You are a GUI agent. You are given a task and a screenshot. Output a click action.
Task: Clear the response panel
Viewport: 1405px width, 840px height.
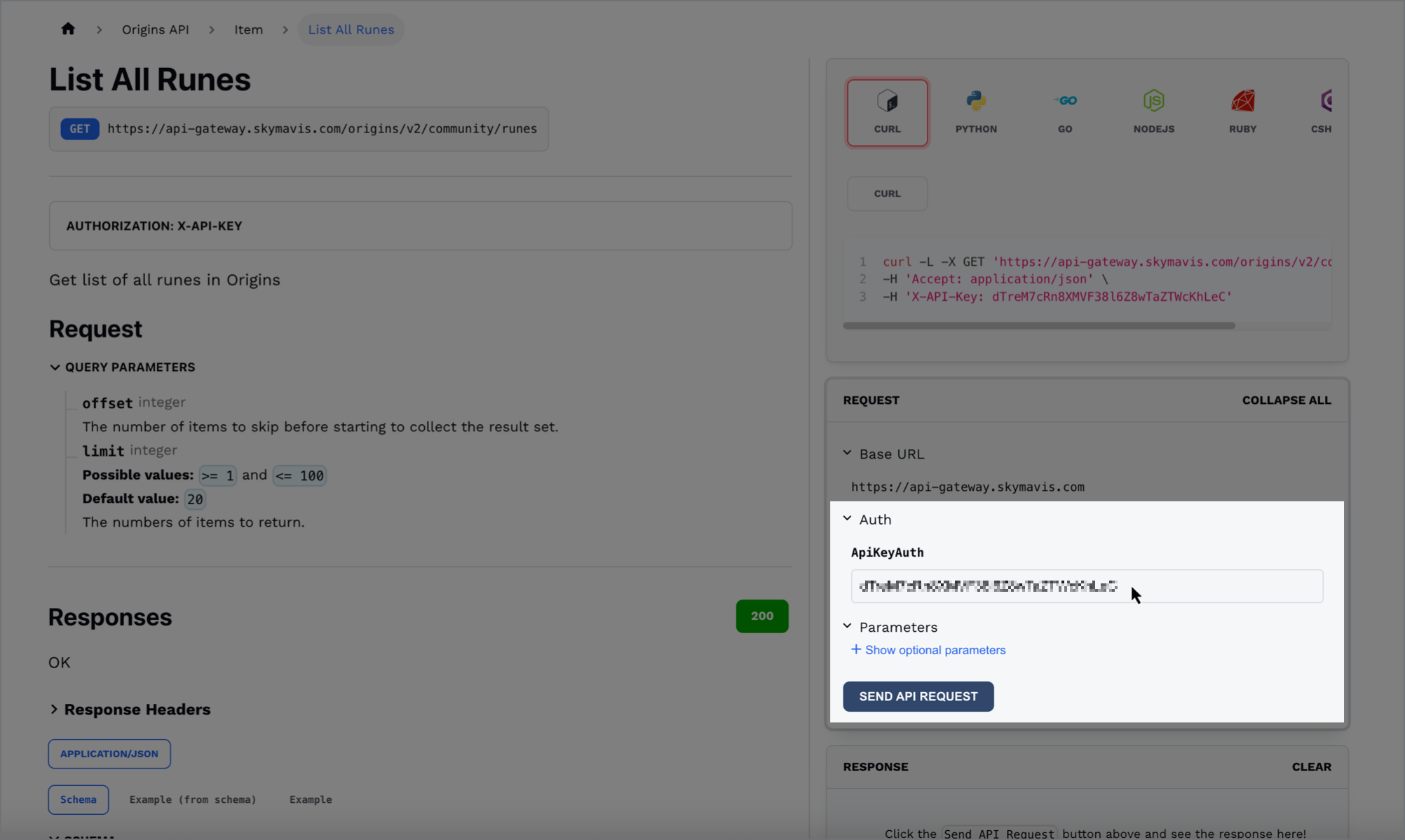pyautogui.click(x=1311, y=767)
